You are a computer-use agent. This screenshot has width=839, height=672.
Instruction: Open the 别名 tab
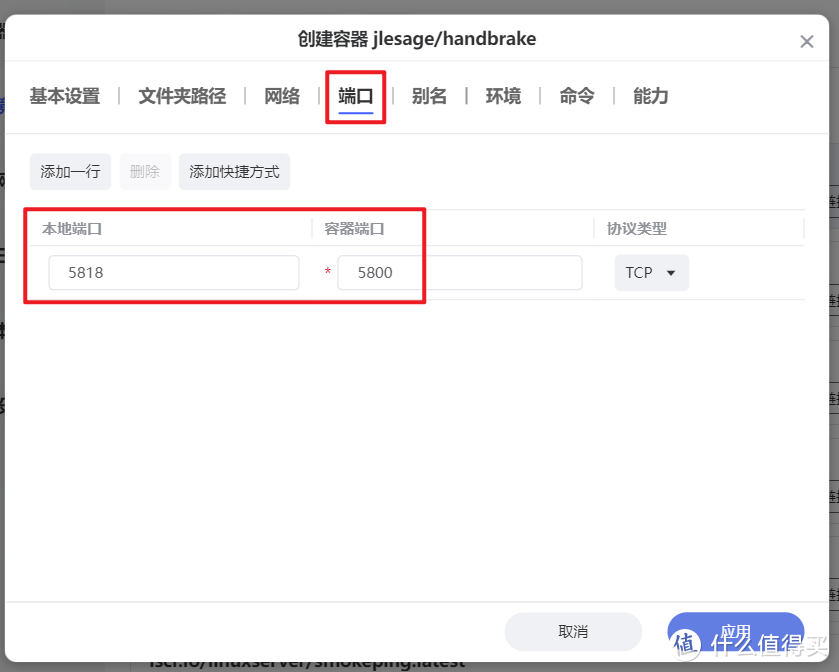point(429,96)
